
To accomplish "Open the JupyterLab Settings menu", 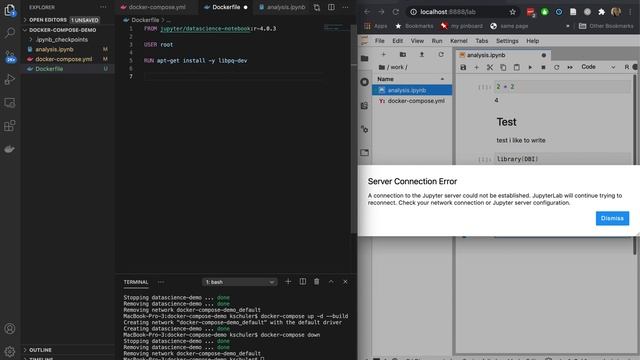I will pos(507,41).
